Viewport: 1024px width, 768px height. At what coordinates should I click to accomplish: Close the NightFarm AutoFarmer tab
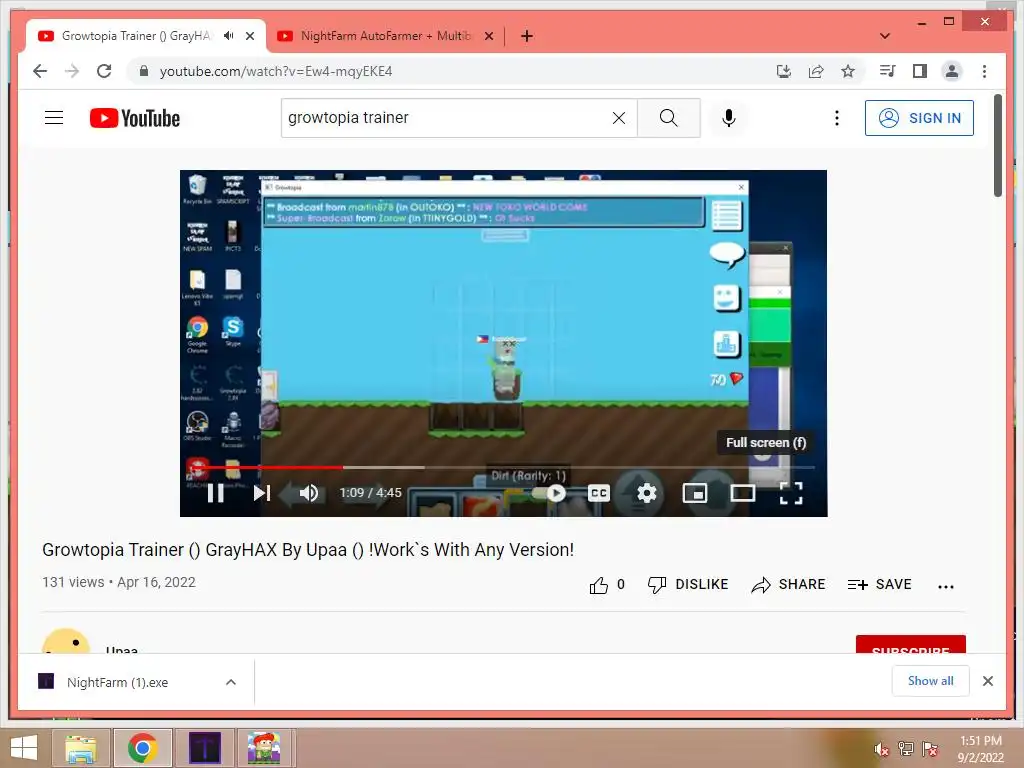(x=488, y=36)
